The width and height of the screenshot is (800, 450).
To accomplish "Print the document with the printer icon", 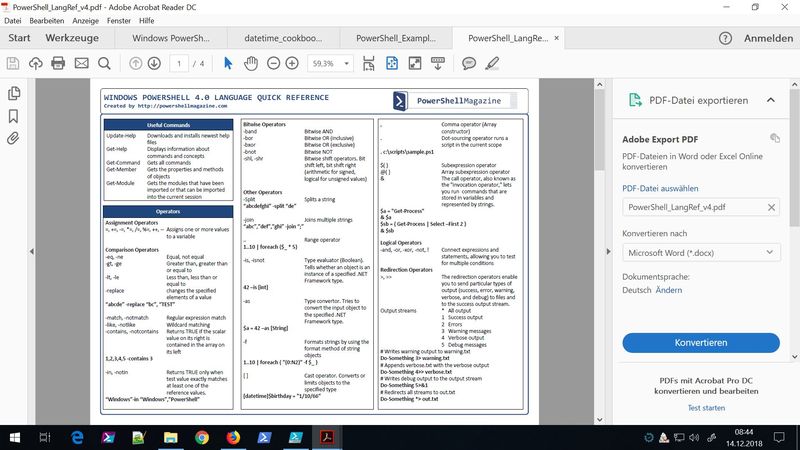I will pyautogui.click(x=58, y=63).
